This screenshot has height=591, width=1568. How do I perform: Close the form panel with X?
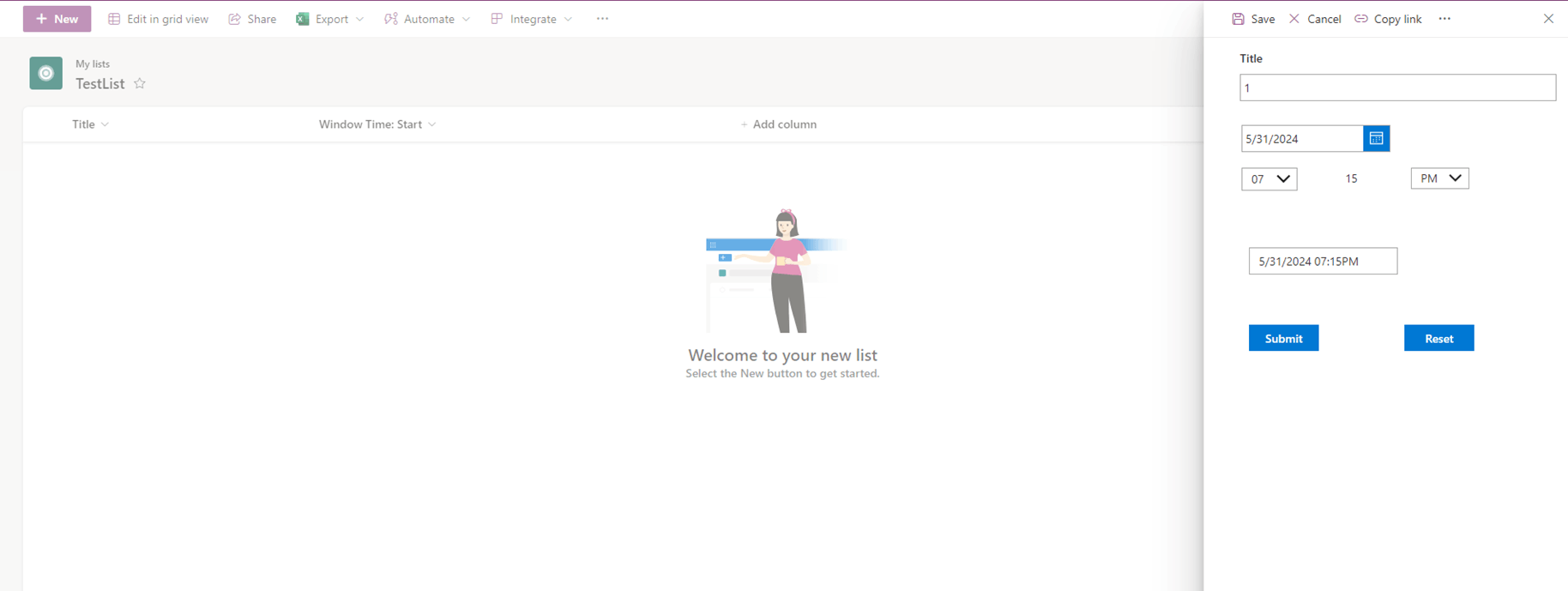coord(1548,19)
